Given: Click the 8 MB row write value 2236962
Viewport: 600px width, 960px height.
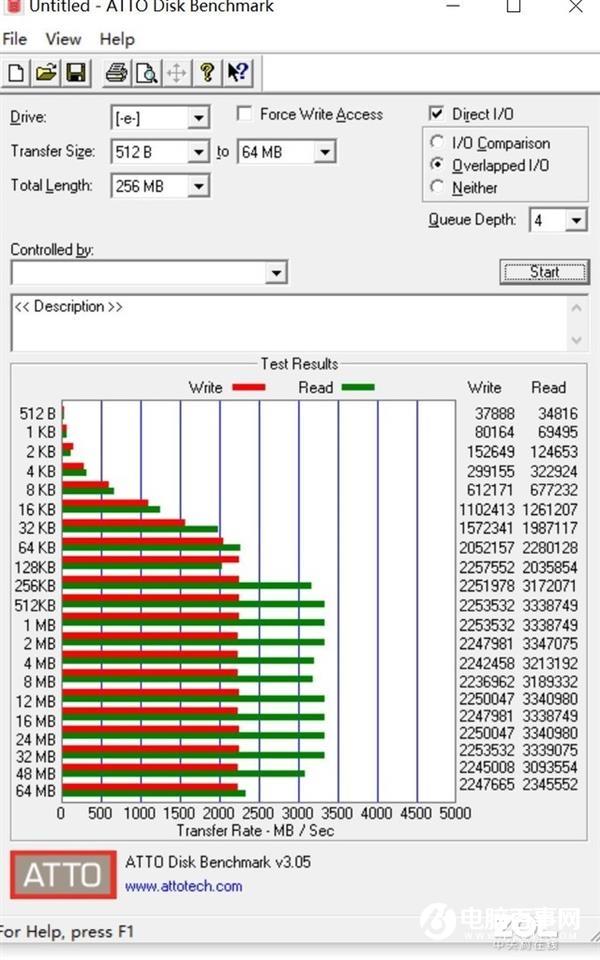Looking at the screenshot, I should (487, 681).
